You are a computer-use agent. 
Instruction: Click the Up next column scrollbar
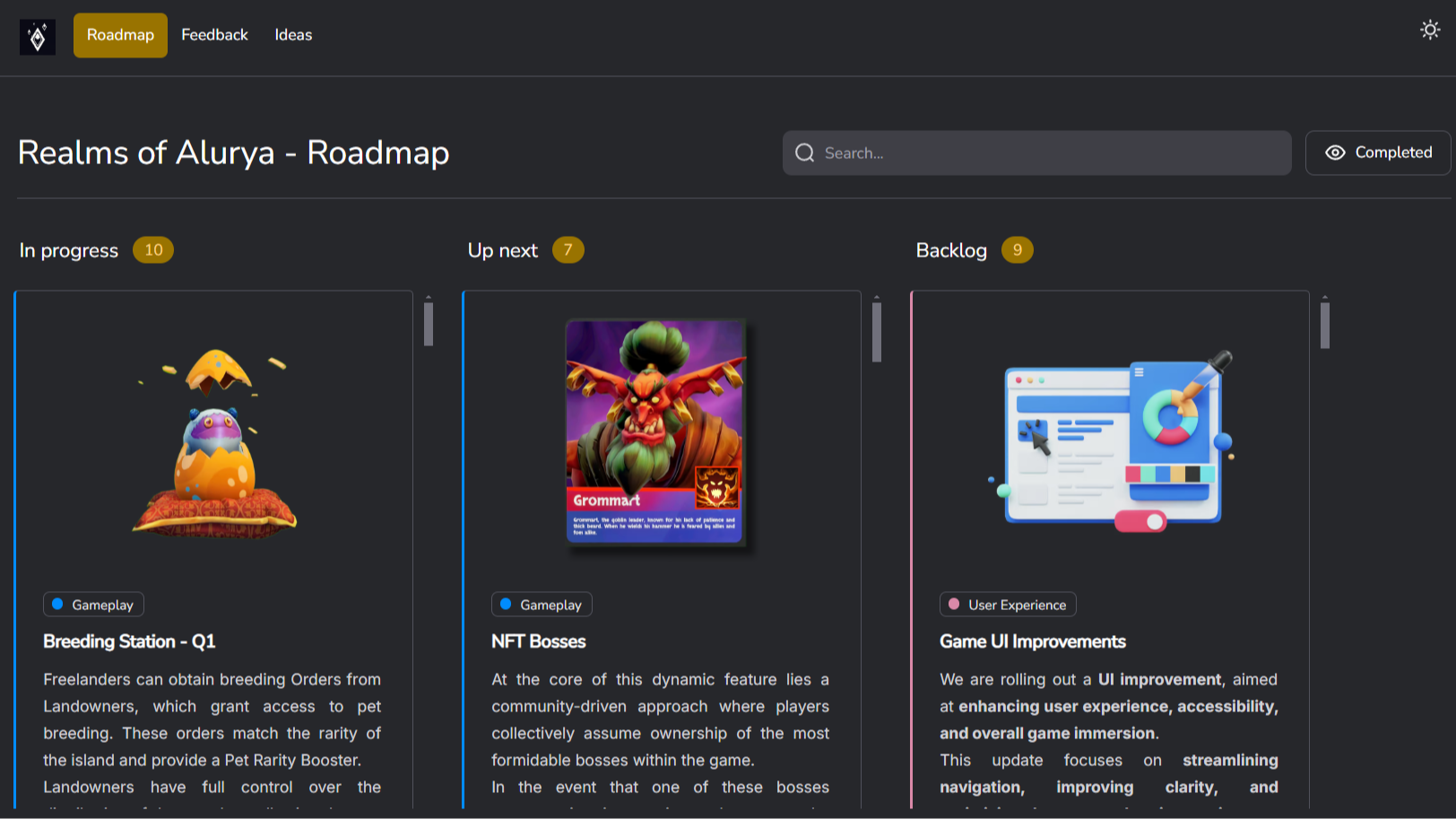(877, 332)
